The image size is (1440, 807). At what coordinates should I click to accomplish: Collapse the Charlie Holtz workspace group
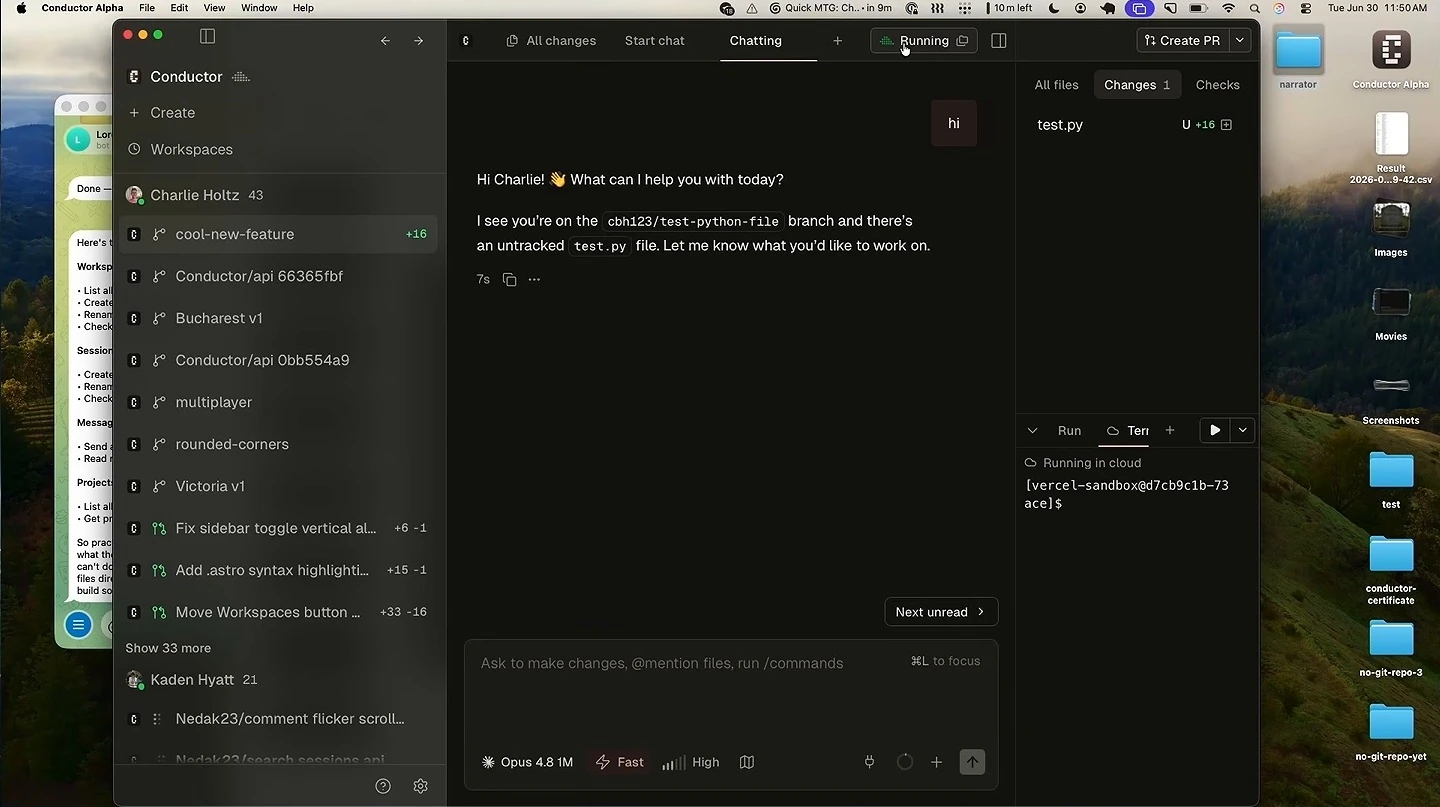206,195
